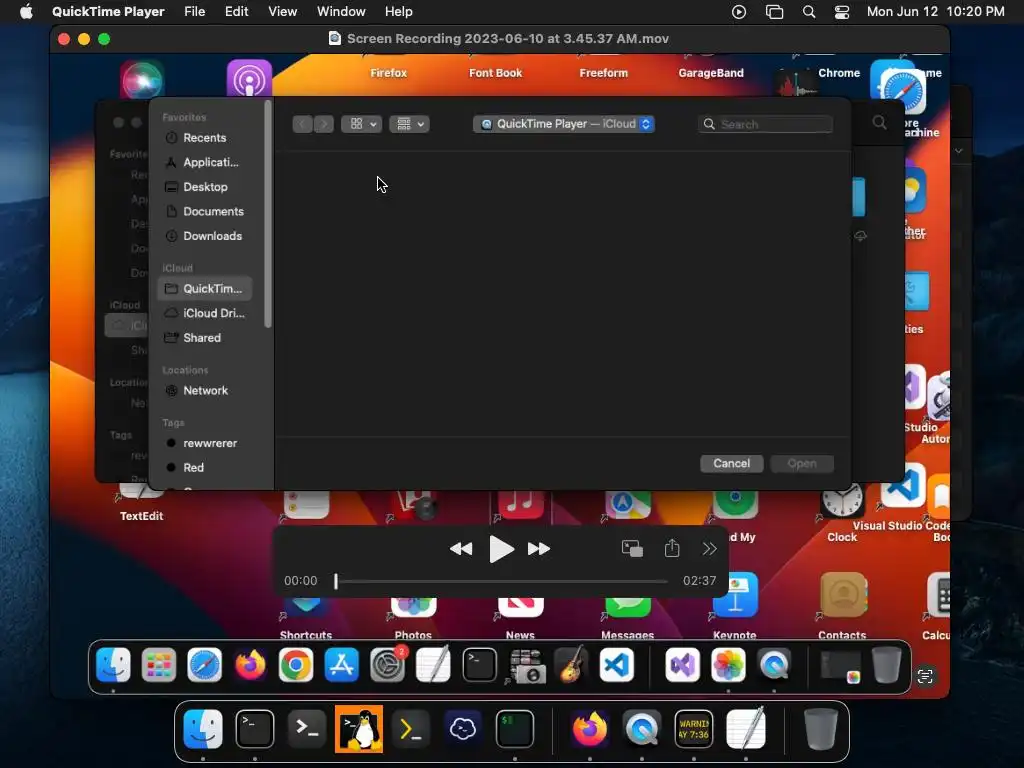Click the back arrow in the dialog toolbar
The width and height of the screenshot is (1024, 768).
point(302,124)
